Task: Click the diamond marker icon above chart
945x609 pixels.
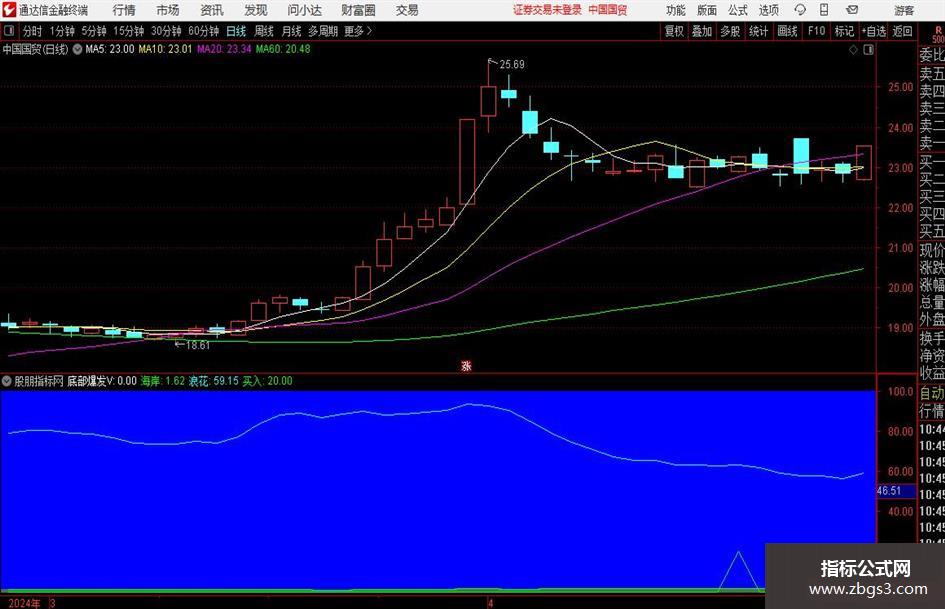Action: [853, 50]
